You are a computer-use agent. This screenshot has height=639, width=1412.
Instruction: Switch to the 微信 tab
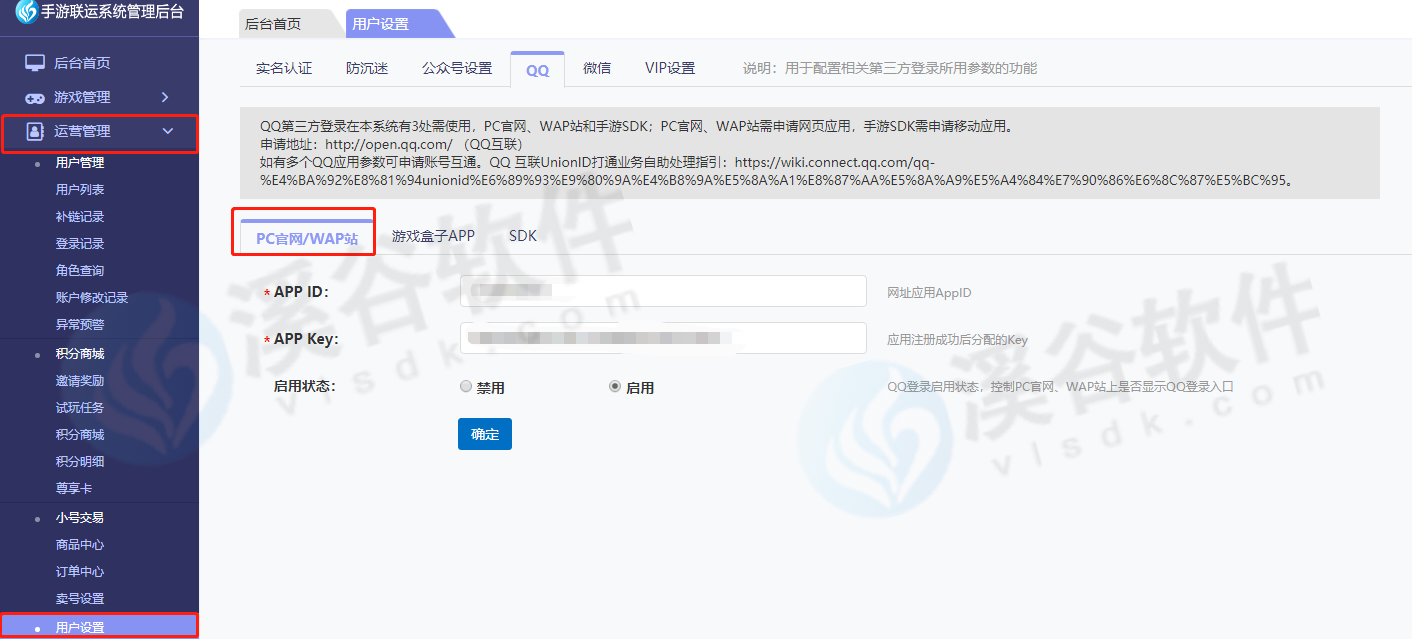pos(597,68)
